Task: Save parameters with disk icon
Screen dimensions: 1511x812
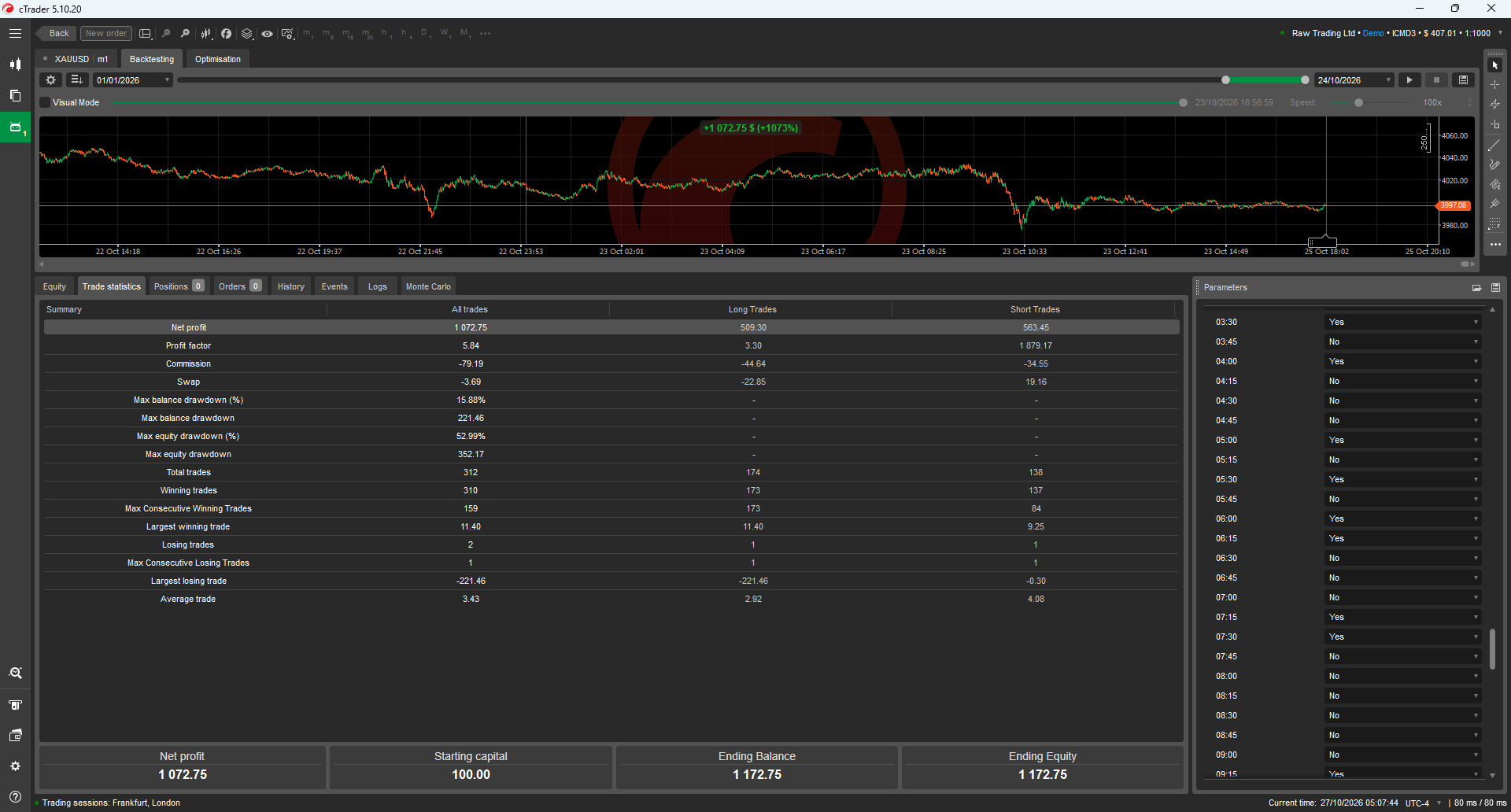Action: coord(1495,288)
